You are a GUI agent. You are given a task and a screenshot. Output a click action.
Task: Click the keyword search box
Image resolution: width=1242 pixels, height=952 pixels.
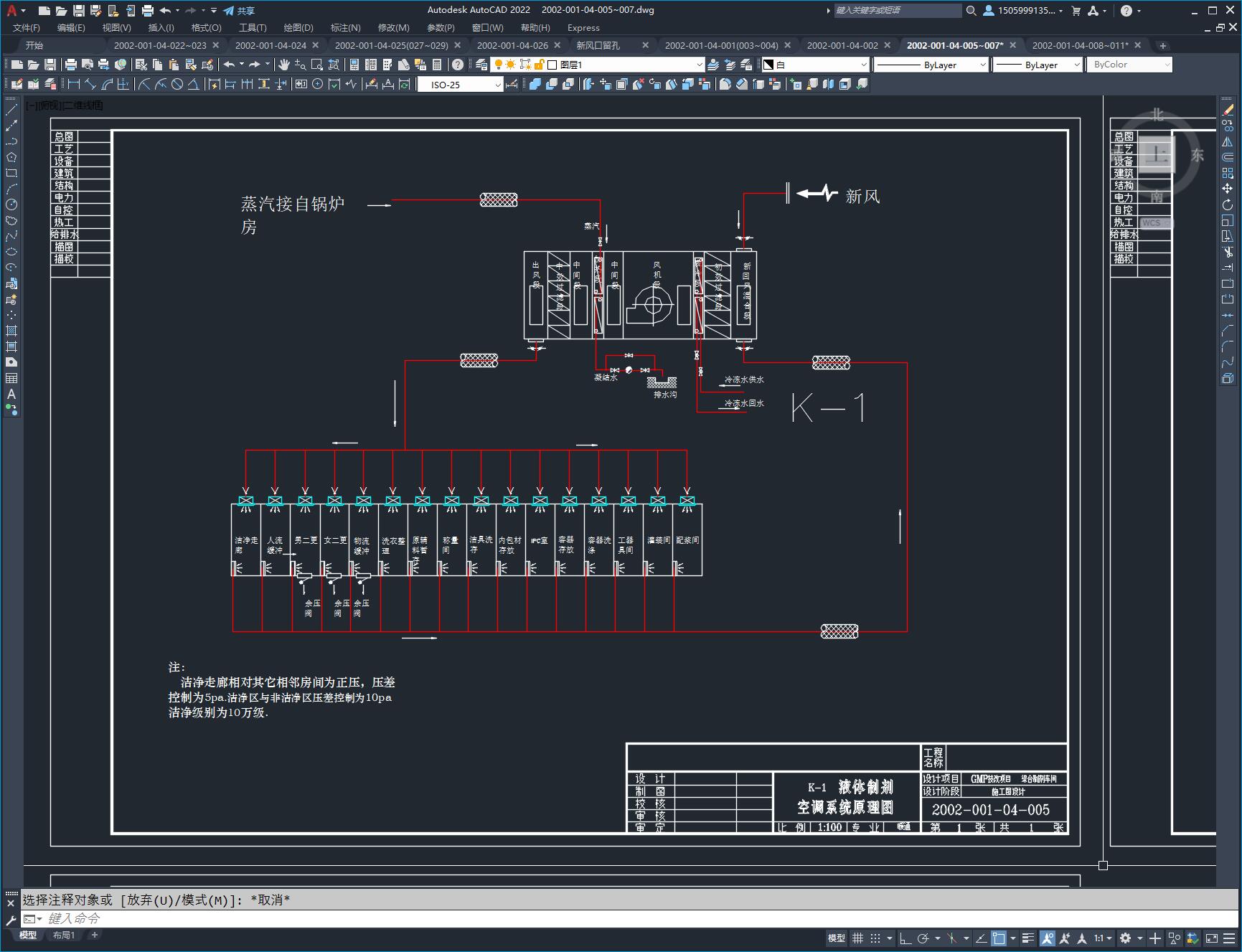pyautogui.click(x=897, y=10)
